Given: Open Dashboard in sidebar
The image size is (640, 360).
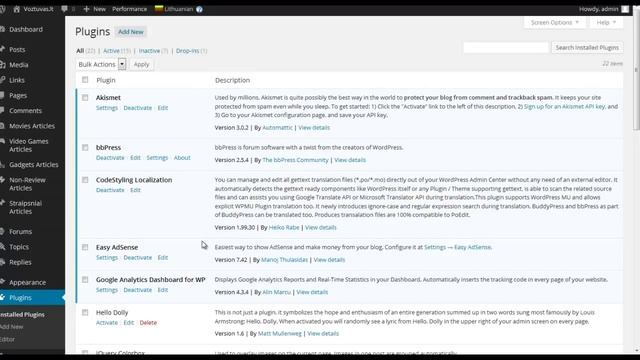Looking at the screenshot, I should coord(26,29).
